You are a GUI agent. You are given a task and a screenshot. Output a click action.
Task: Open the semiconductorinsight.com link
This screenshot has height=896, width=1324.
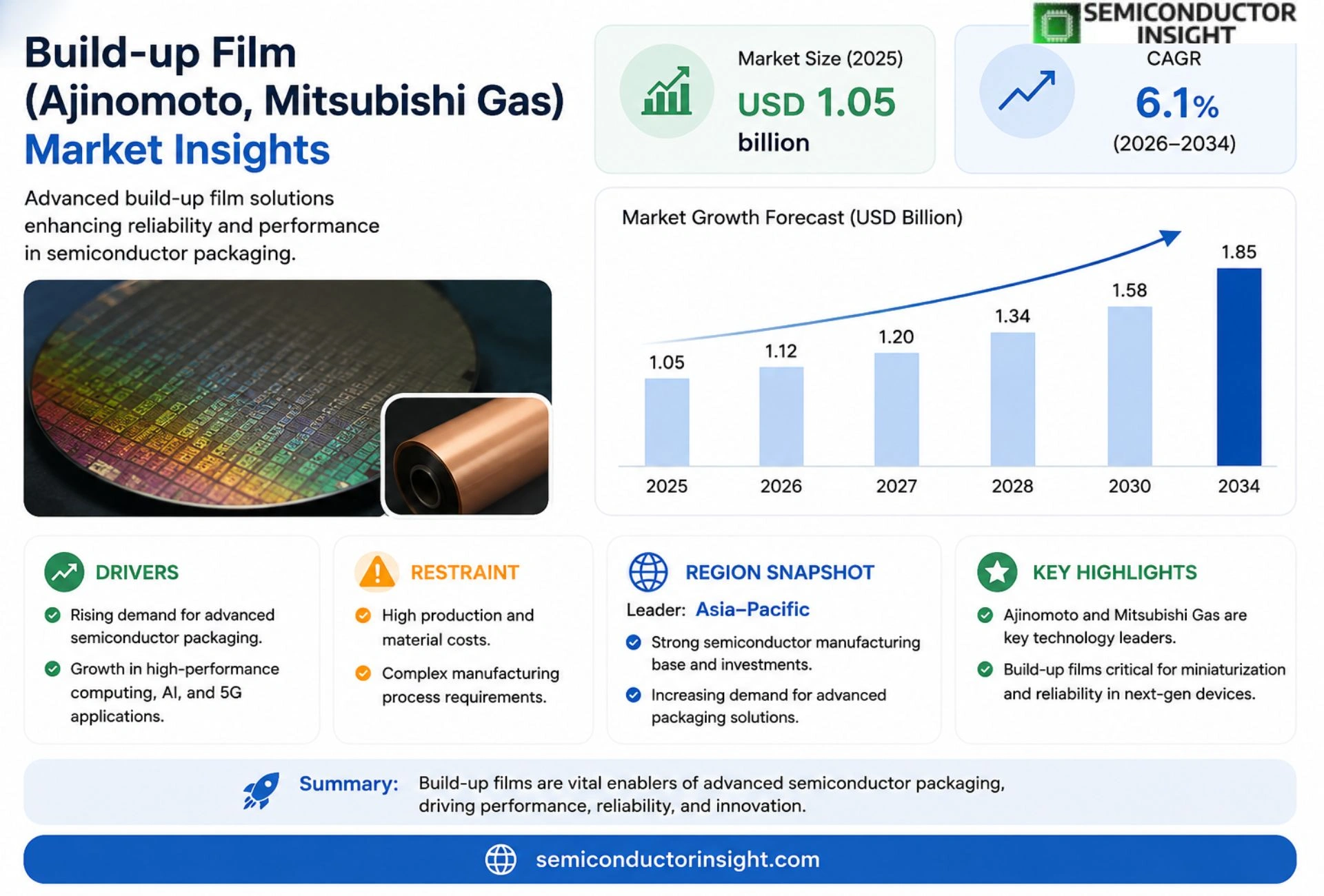coord(677,859)
